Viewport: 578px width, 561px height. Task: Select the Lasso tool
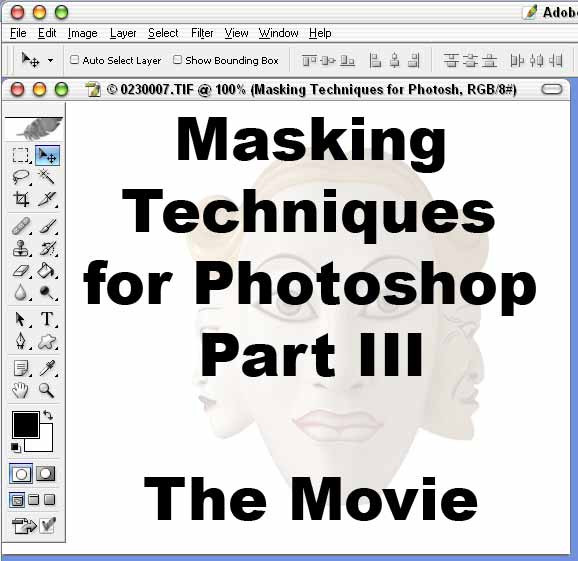point(21,177)
